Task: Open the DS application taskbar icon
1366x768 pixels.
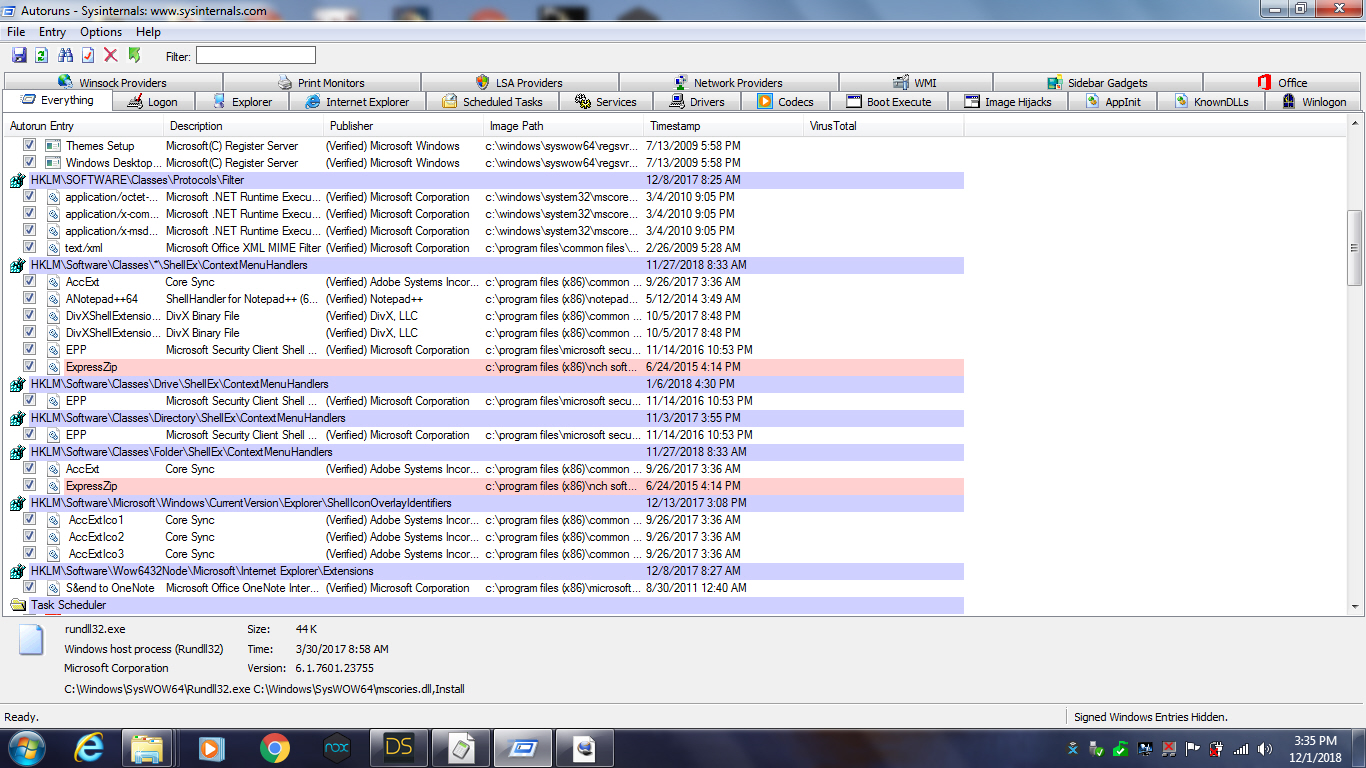Action: point(398,747)
